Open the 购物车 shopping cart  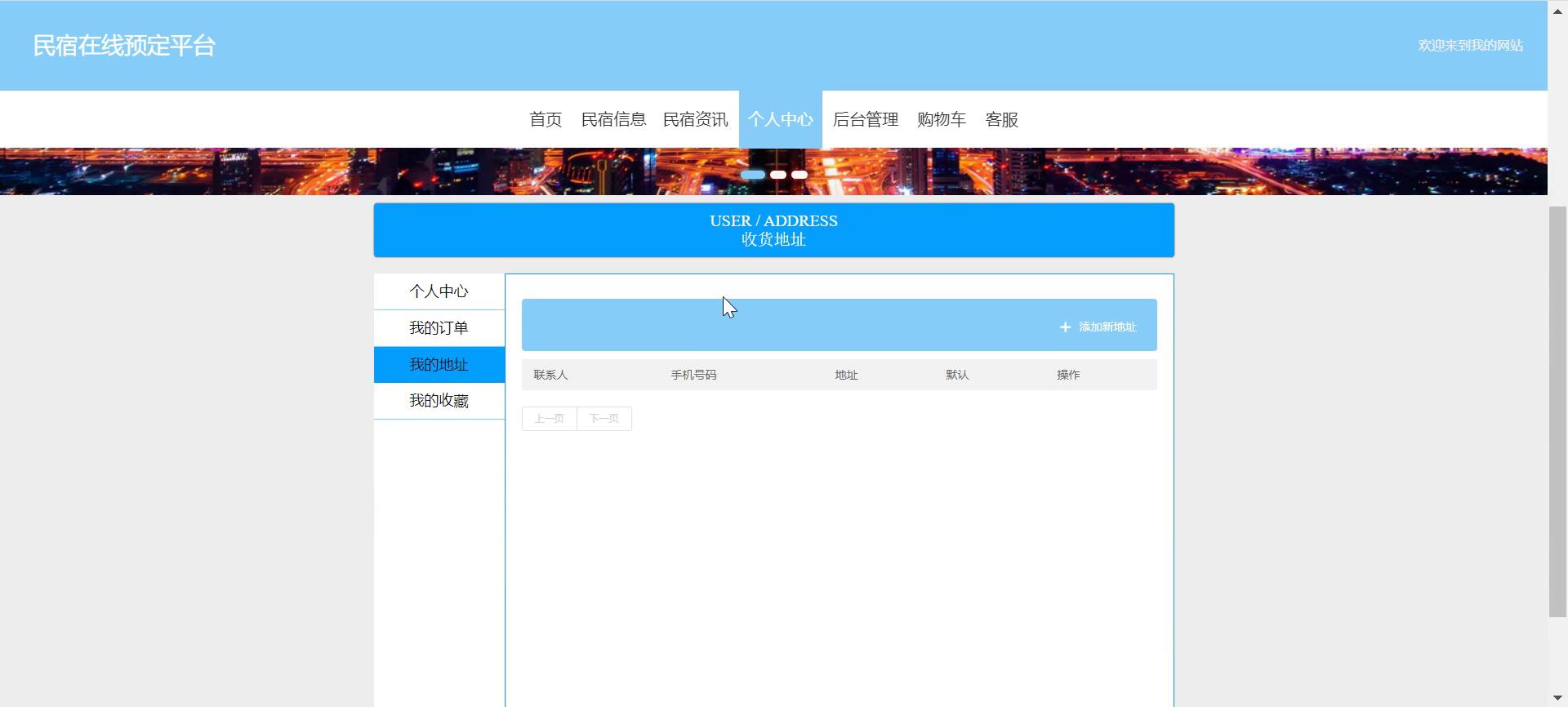pos(941,120)
